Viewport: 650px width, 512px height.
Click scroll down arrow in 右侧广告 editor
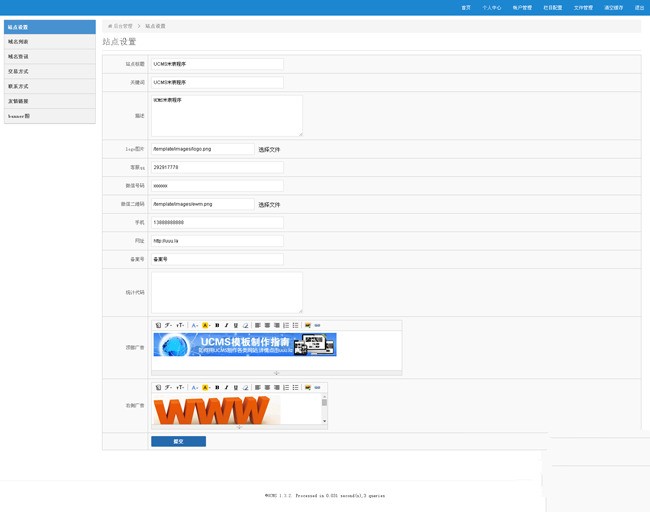(324, 421)
